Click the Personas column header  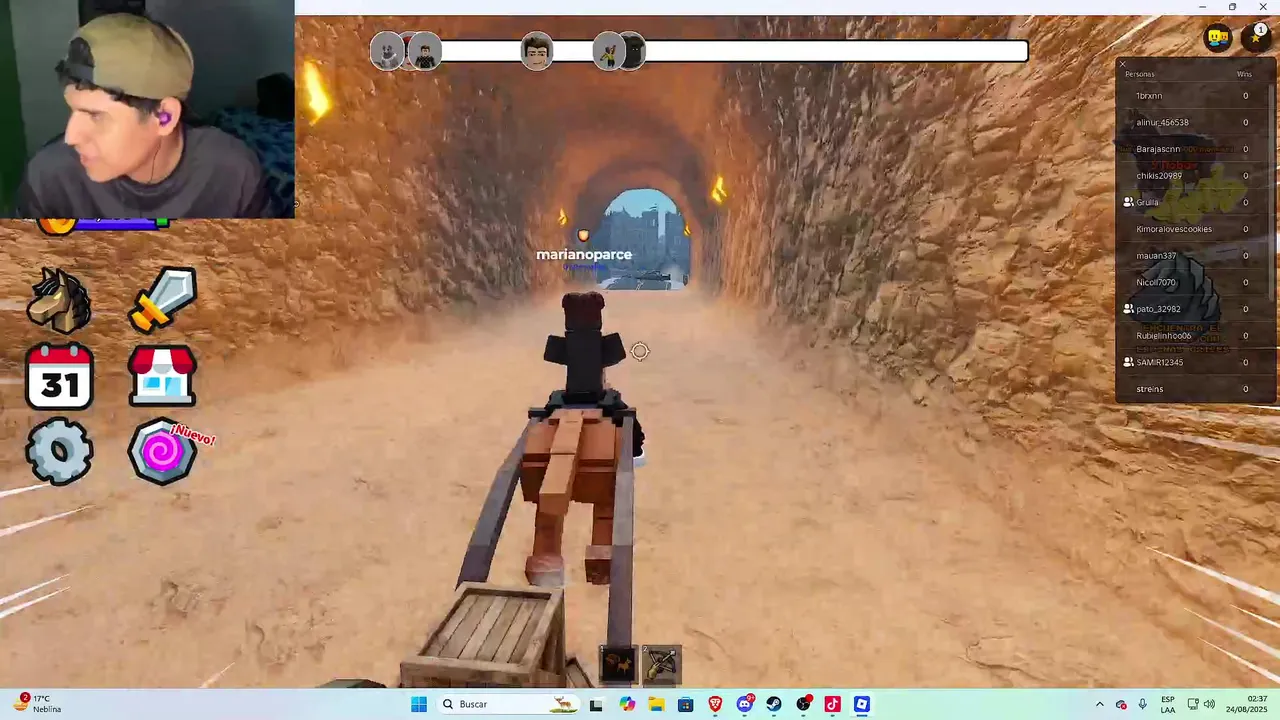pyautogui.click(x=1139, y=74)
